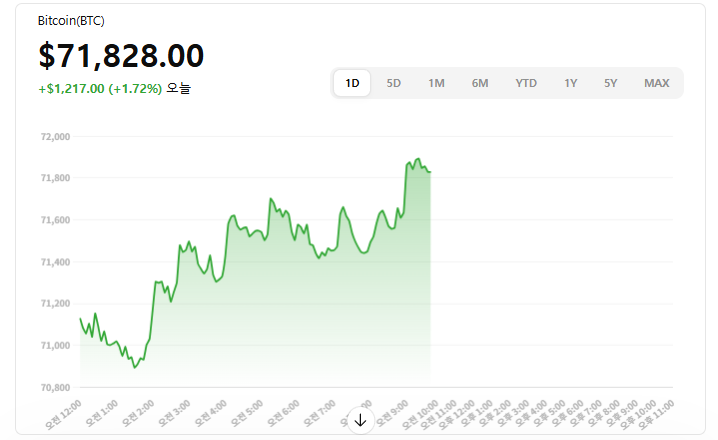Viewport: 718px width, 440px height.
Task: Select the YTD range tab
Action: (526, 83)
